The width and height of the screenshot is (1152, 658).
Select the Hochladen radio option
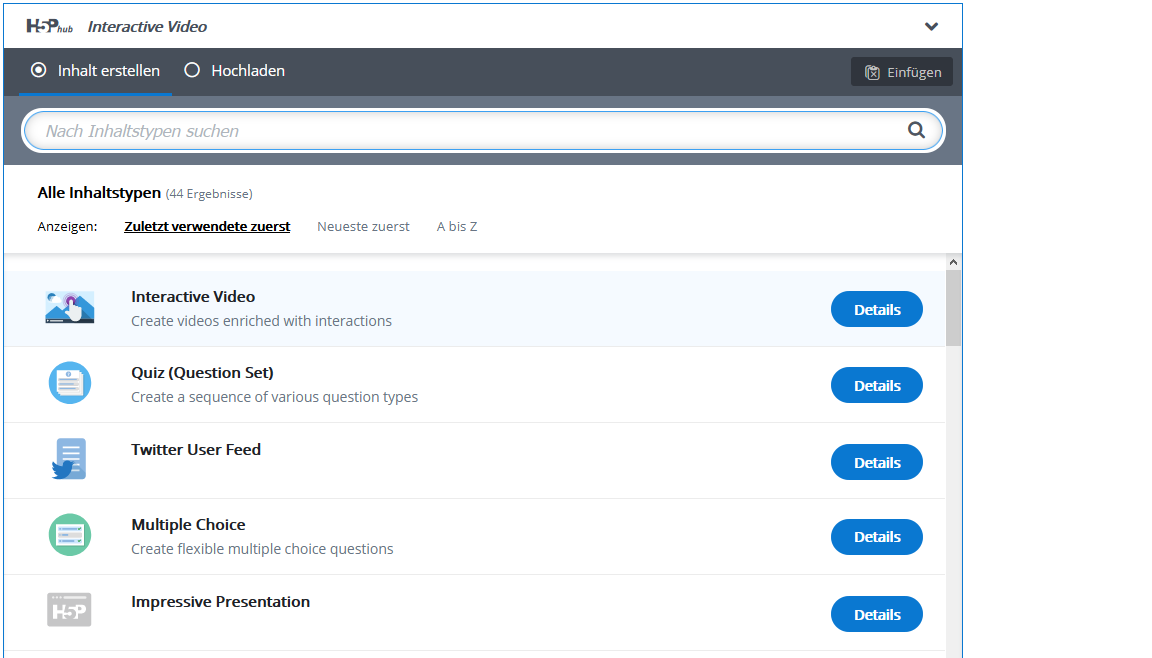234,70
